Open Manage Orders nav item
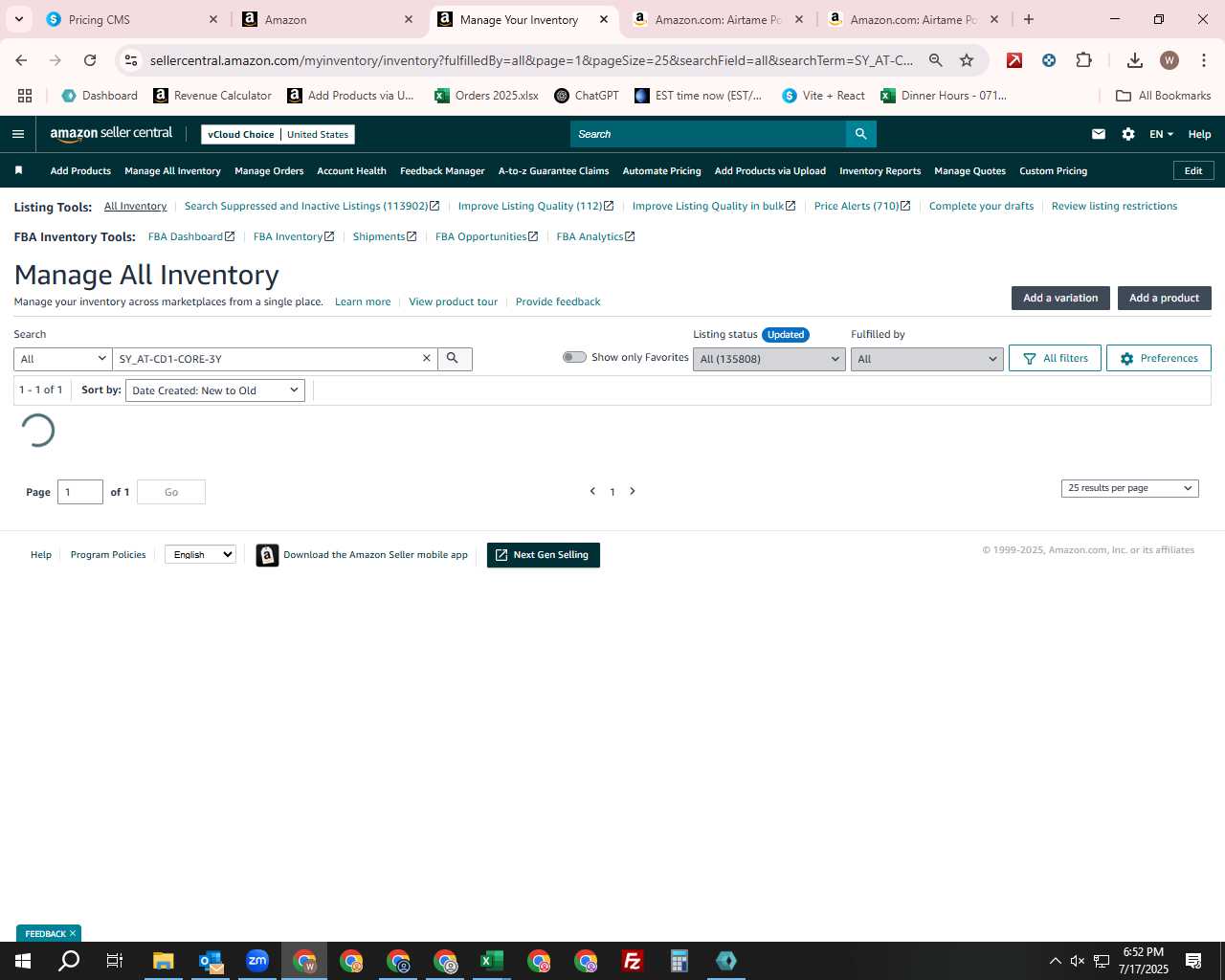1225x980 pixels. pyautogui.click(x=269, y=170)
